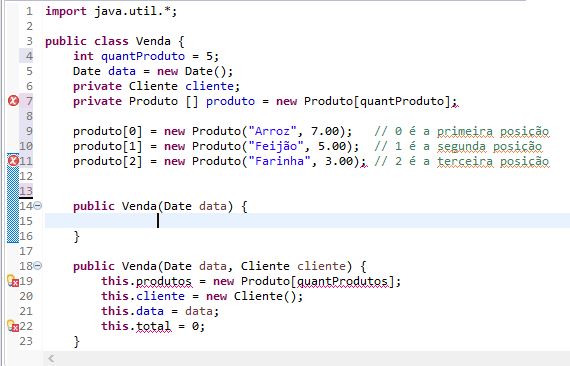Click the class name Venda on line 3
570x366 pixels.
click(x=153, y=41)
